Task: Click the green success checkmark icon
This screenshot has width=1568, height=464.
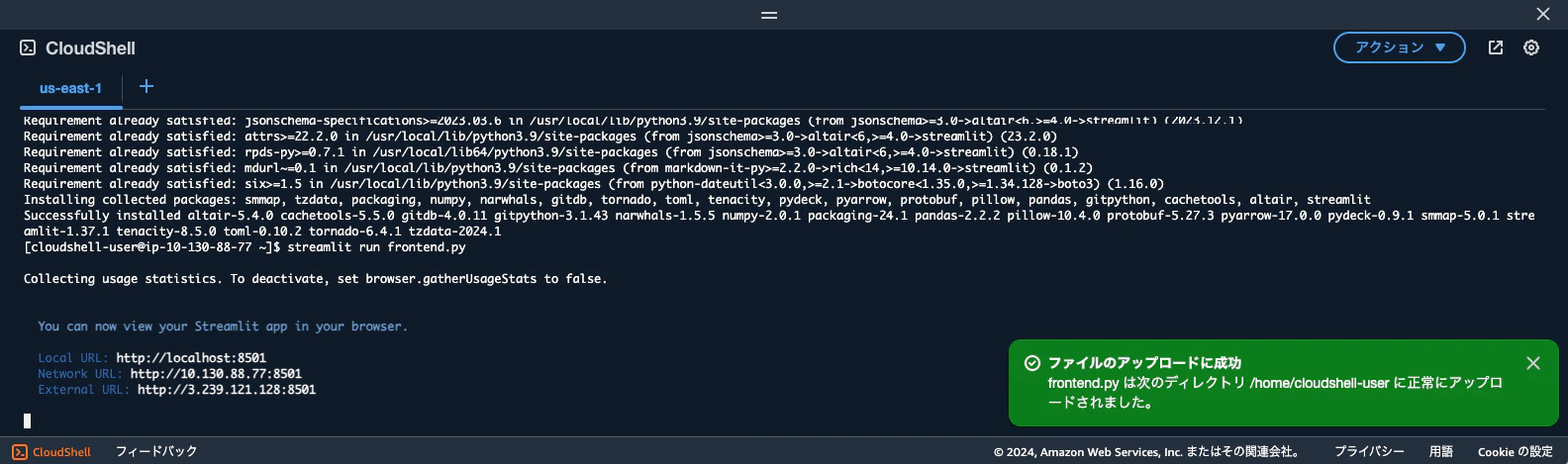Action: (x=1031, y=363)
